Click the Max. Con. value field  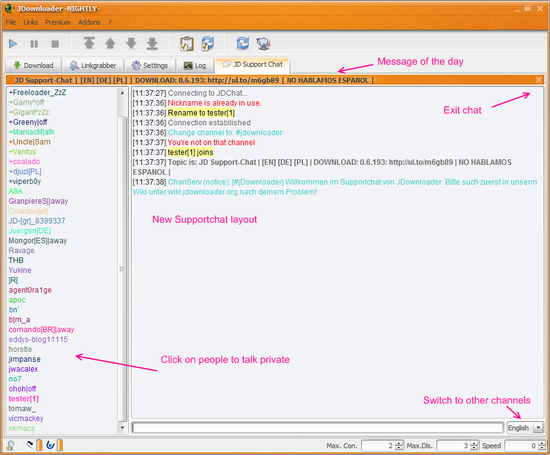[378, 446]
